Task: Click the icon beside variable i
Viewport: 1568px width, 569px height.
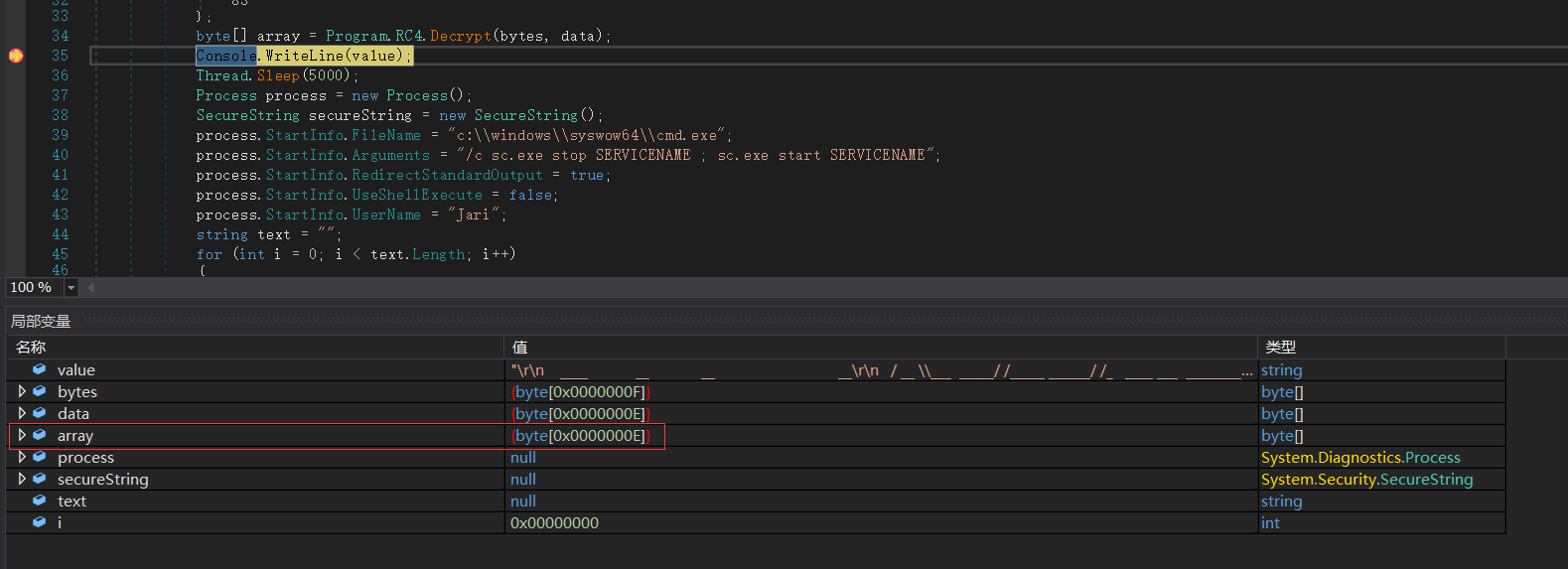Action: point(40,522)
